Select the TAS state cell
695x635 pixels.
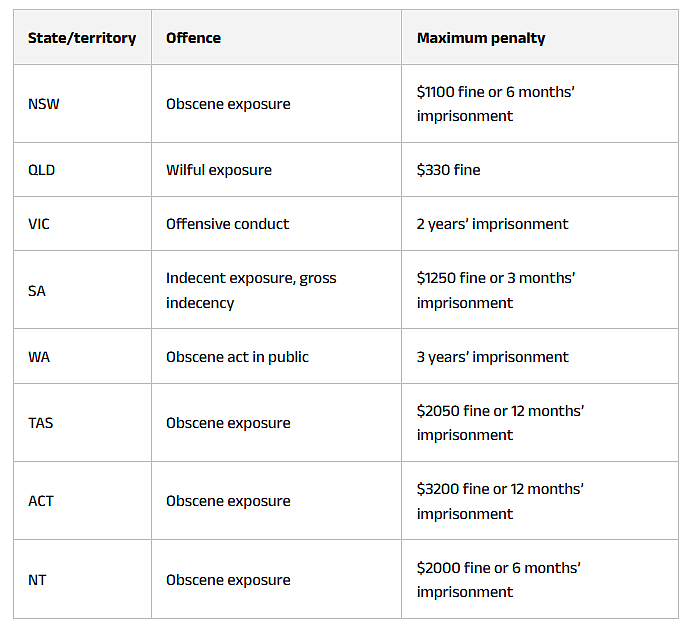click(82, 423)
